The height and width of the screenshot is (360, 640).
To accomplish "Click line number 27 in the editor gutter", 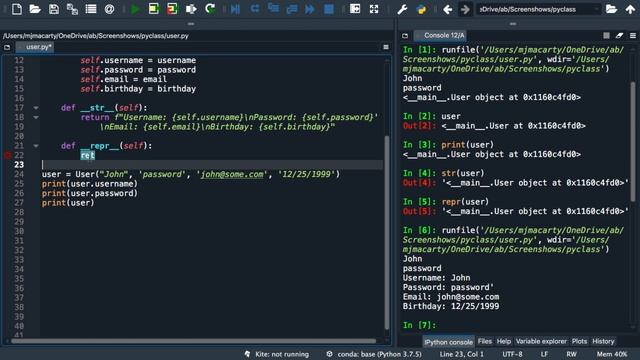I will [19, 203].
